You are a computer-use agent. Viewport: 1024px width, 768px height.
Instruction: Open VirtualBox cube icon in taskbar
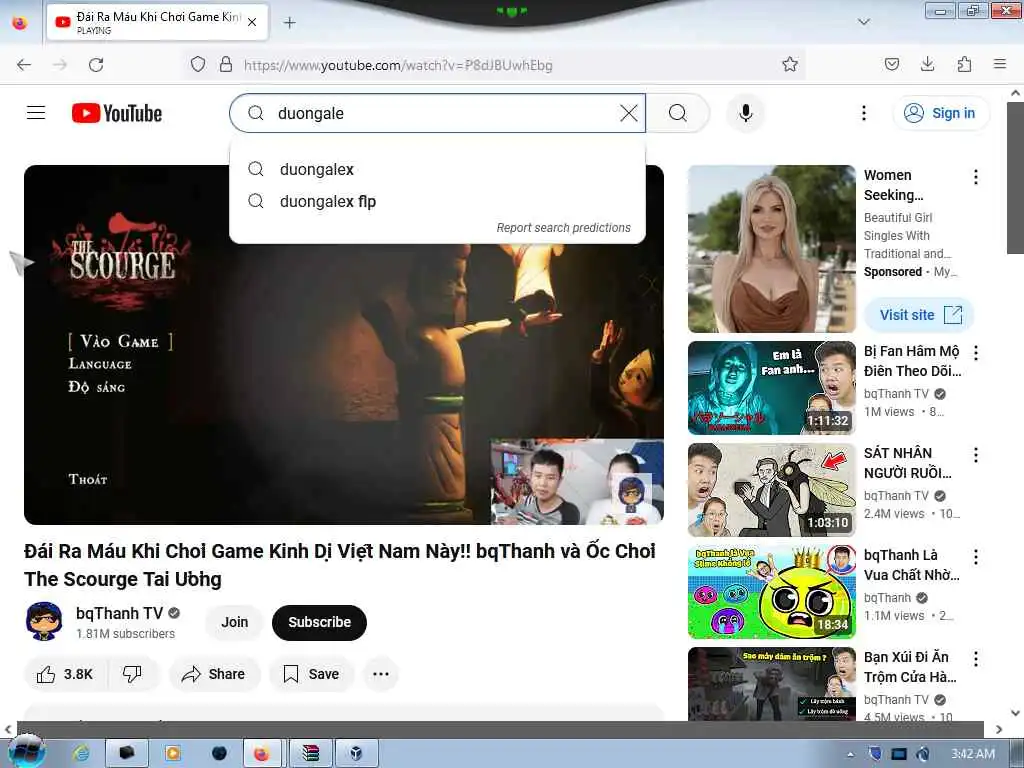(357, 754)
